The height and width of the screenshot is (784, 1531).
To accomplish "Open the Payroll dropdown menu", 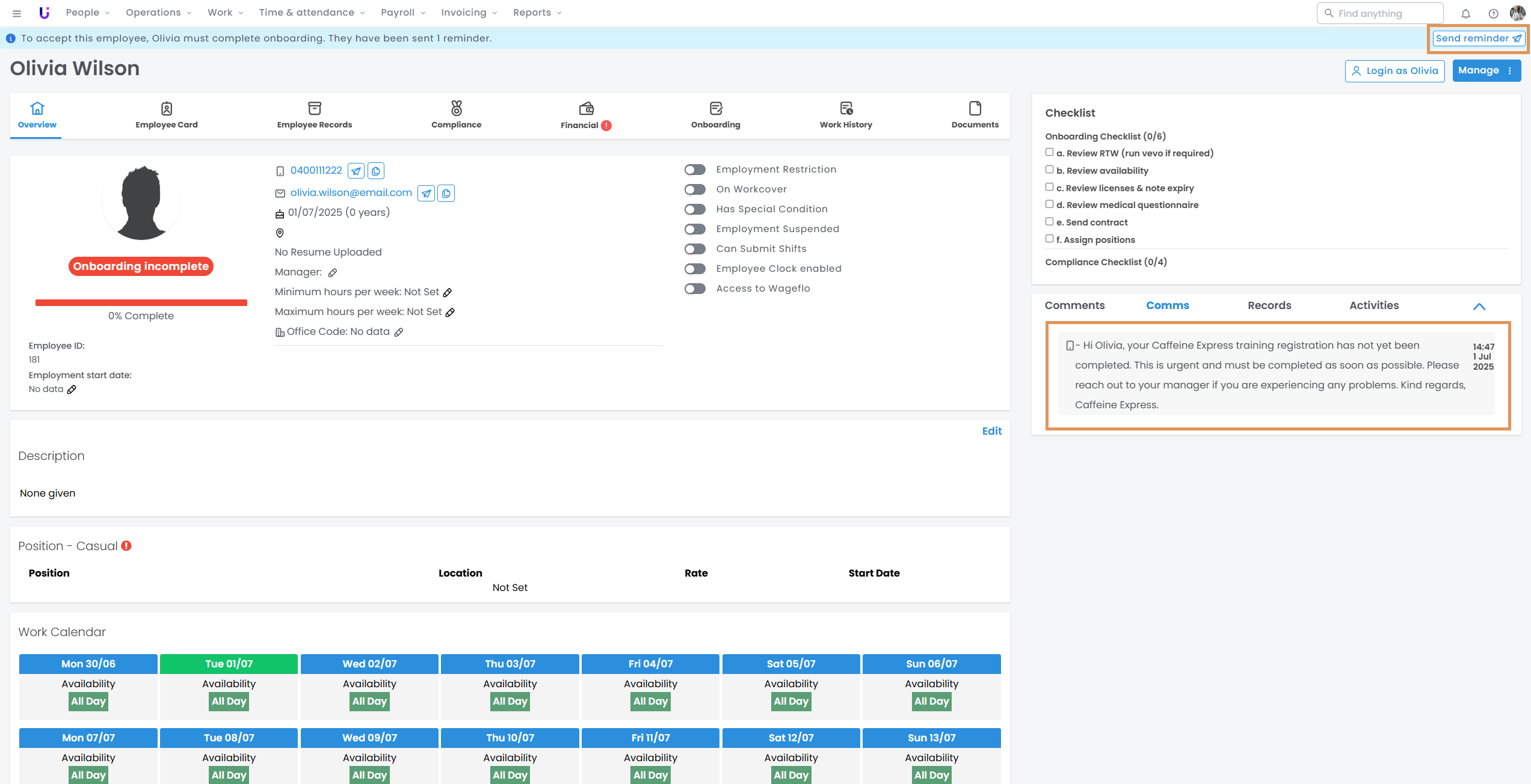I will pos(403,13).
